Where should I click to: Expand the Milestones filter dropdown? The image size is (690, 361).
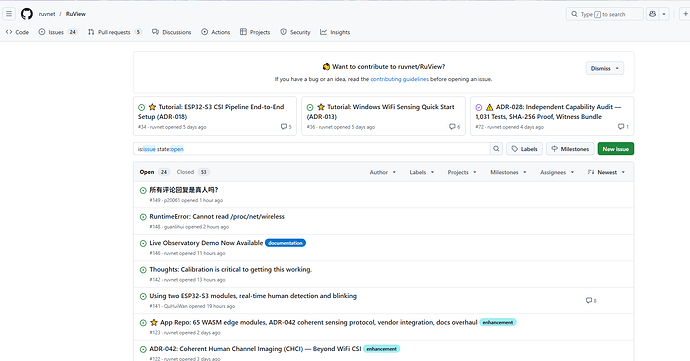point(508,173)
